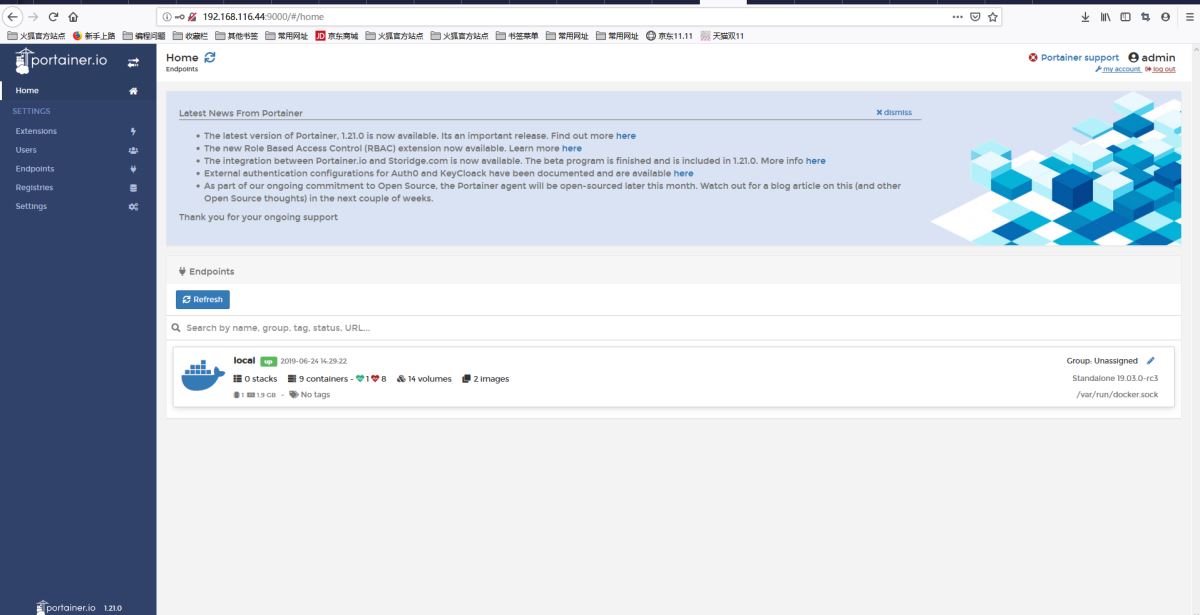Open Extensions in the sidebar
Screen dimensions: 1200x615
point(36,131)
